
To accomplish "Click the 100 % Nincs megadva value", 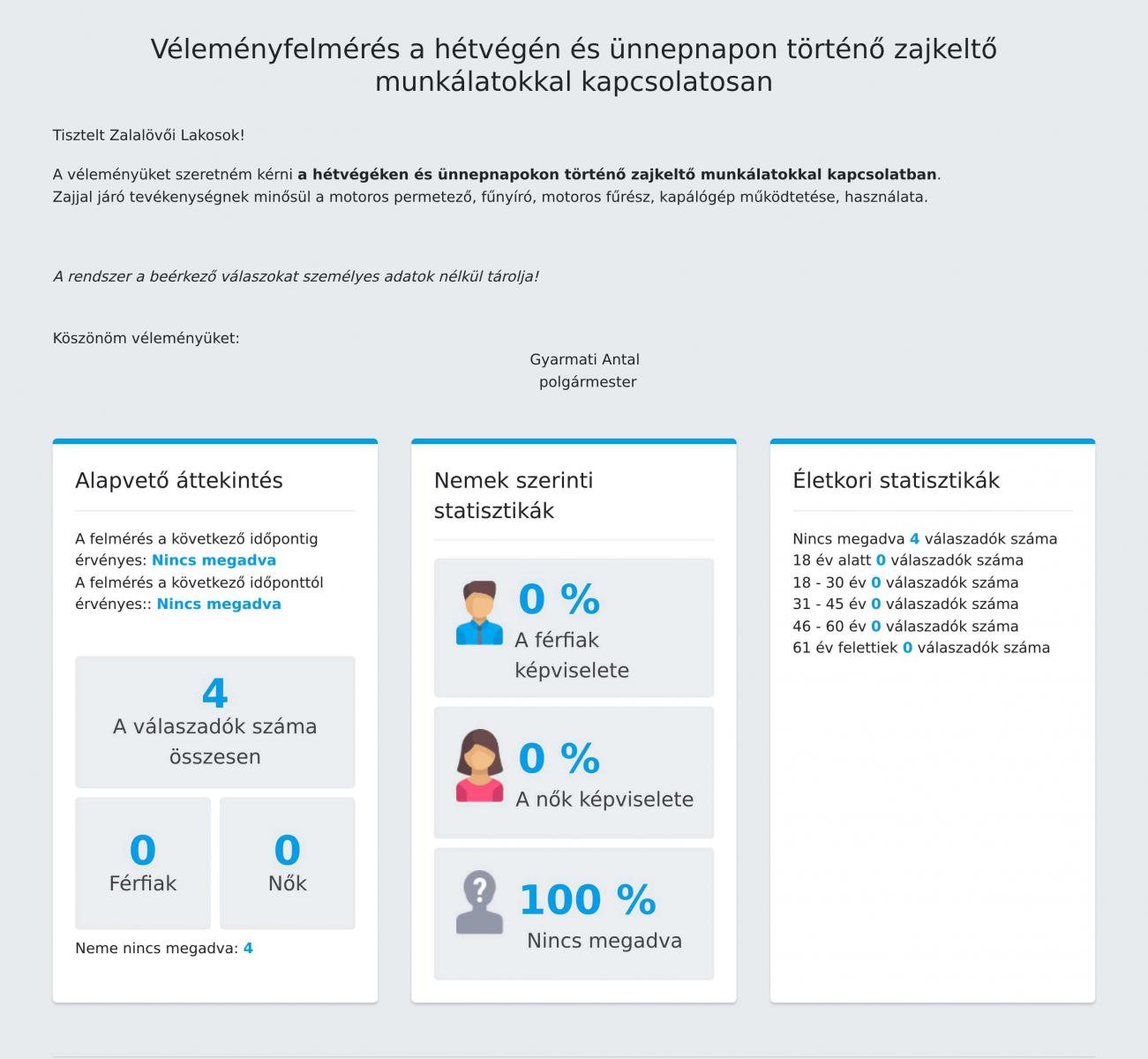I will pyautogui.click(x=587, y=900).
